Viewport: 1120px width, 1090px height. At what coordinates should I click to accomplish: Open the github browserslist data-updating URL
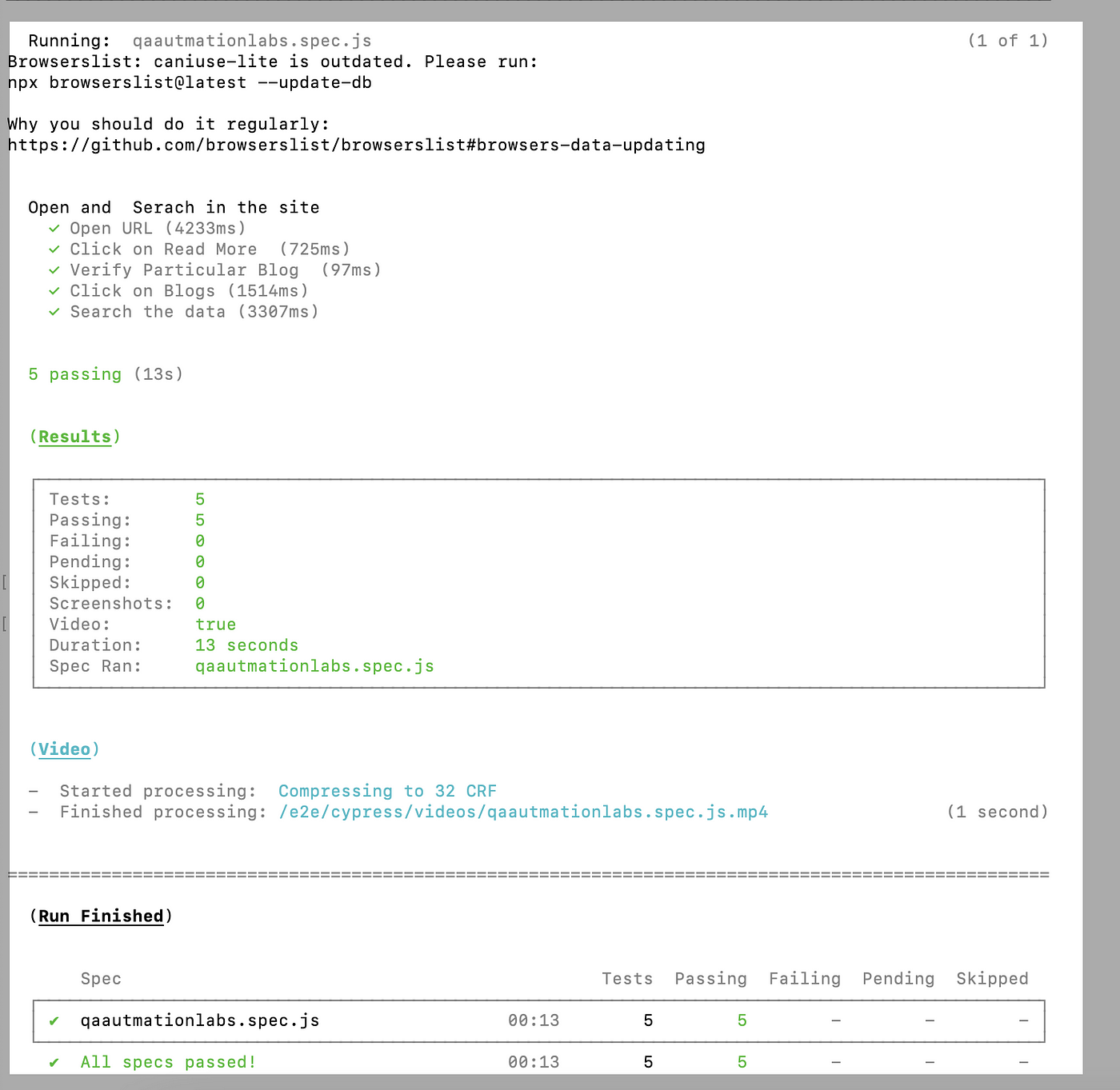click(x=357, y=145)
